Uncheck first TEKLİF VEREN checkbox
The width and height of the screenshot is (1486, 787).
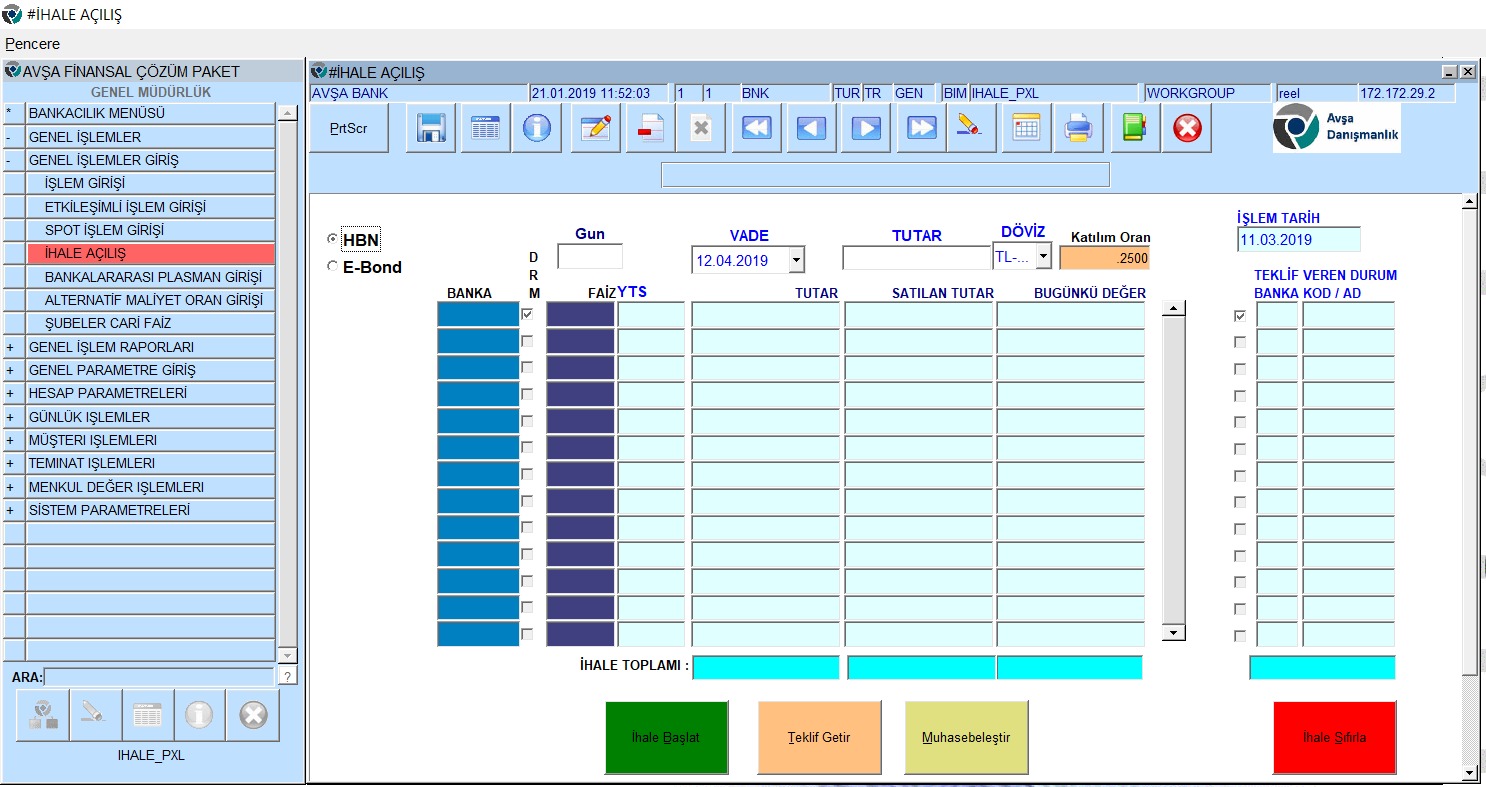coord(1240,316)
